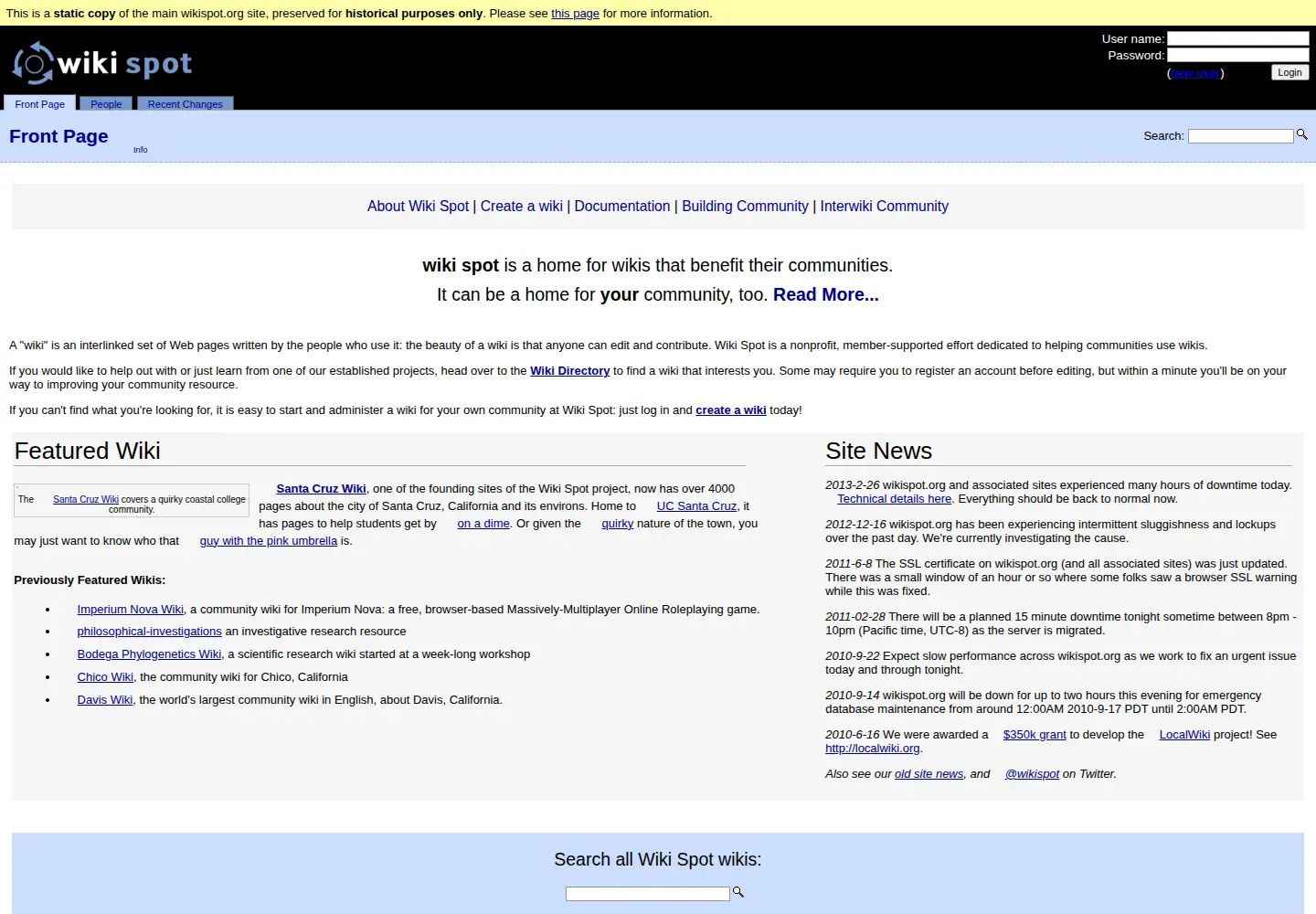1316x914 pixels.
Task: Open the new user link
Action: click(x=1195, y=73)
